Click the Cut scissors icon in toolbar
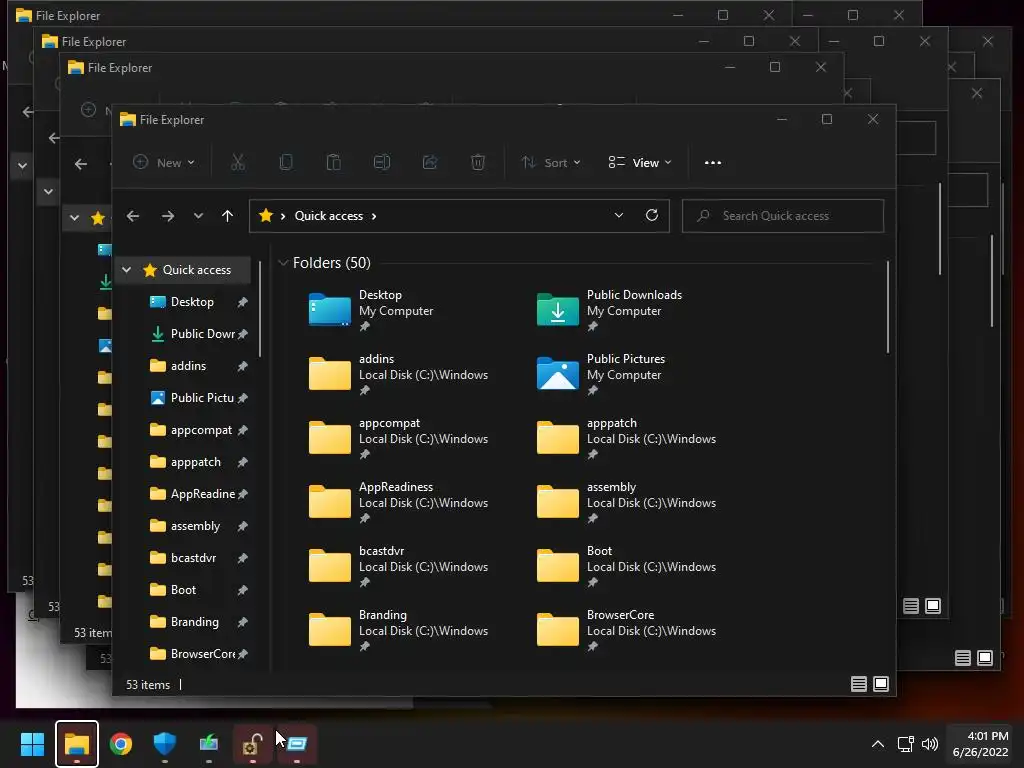This screenshot has width=1024, height=768. pos(238,162)
